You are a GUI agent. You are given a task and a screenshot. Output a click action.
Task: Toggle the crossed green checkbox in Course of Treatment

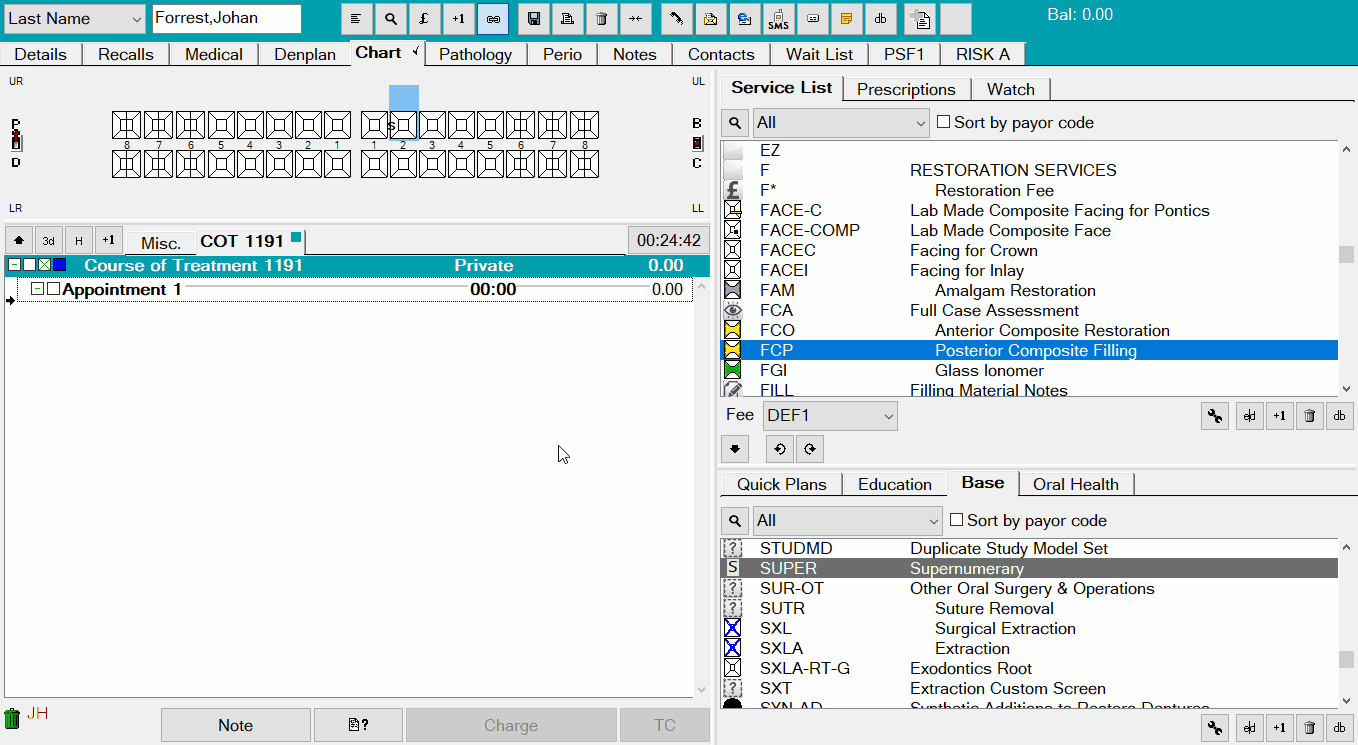point(44,265)
